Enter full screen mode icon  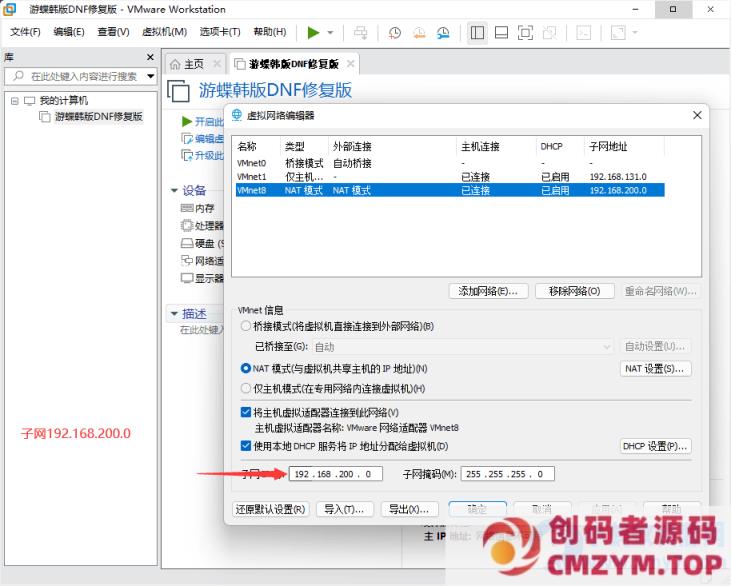pyautogui.click(x=525, y=33)
